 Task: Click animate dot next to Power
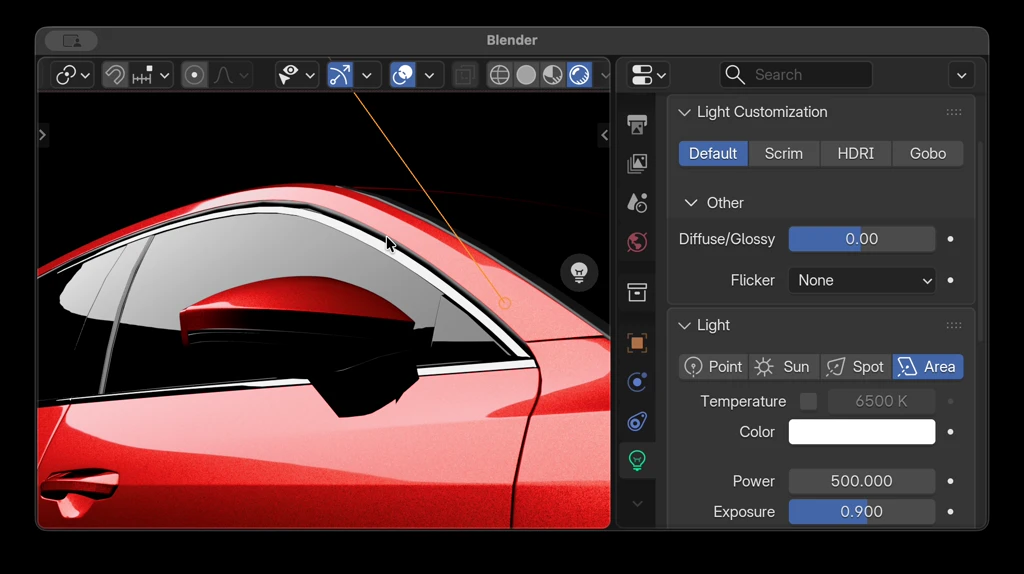tap(951, 481)
